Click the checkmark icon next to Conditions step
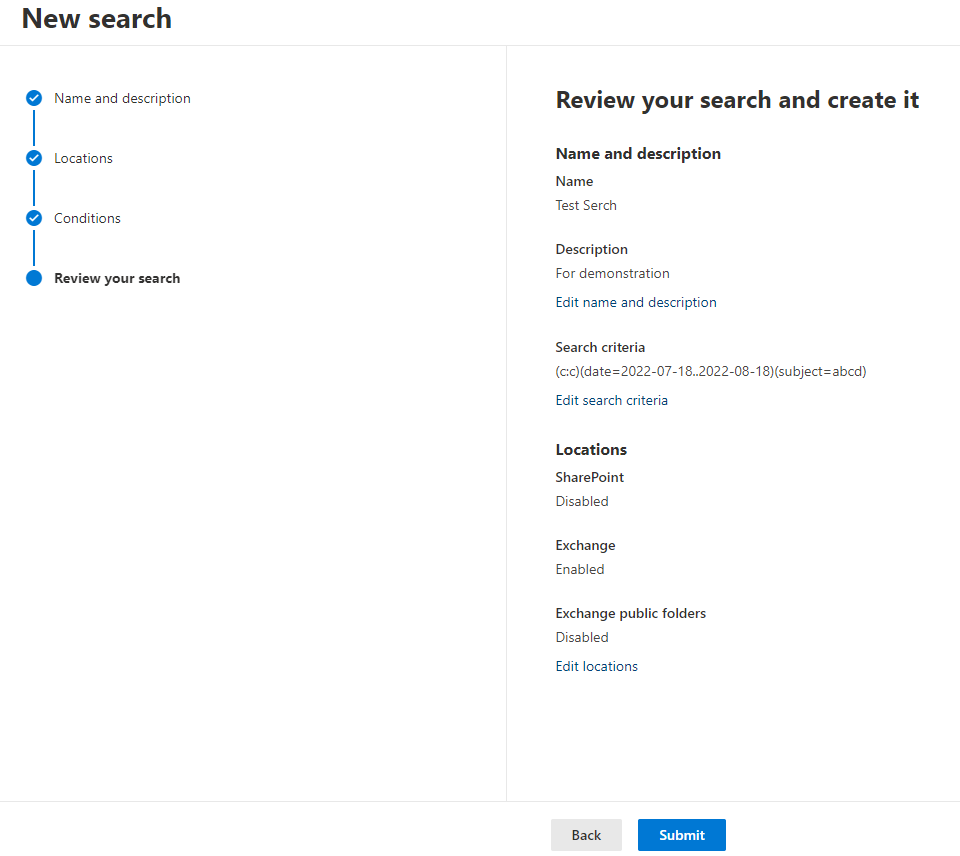The width and height of the screenshot is (960, 856). (x=33, y=218)
